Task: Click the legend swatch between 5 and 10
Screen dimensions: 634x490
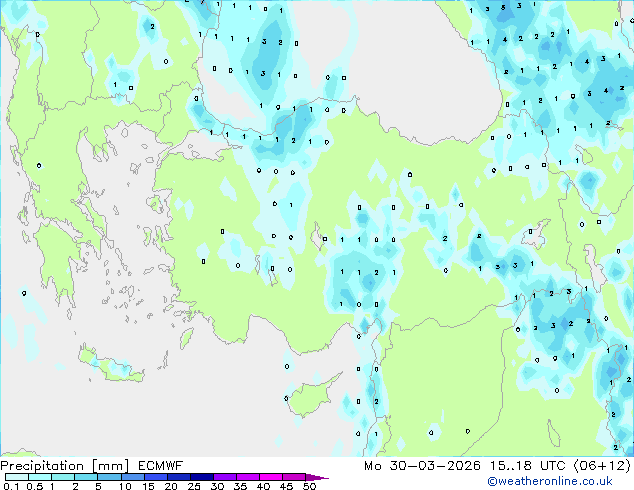Action: pos(109,477)
